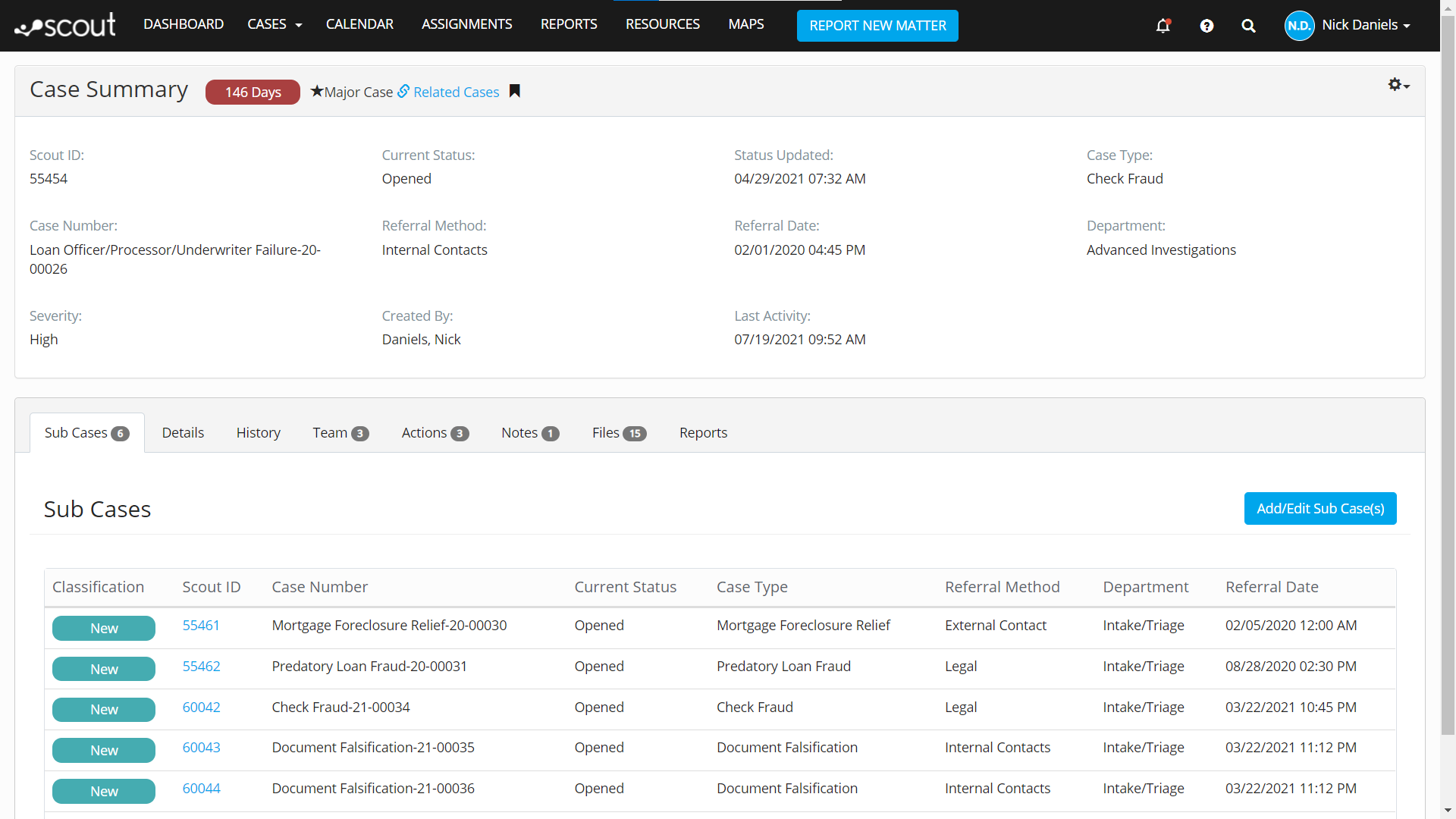
Task: Expand the CASES dropdown menu
Action: pyautogui.click(x=275, y=24)
